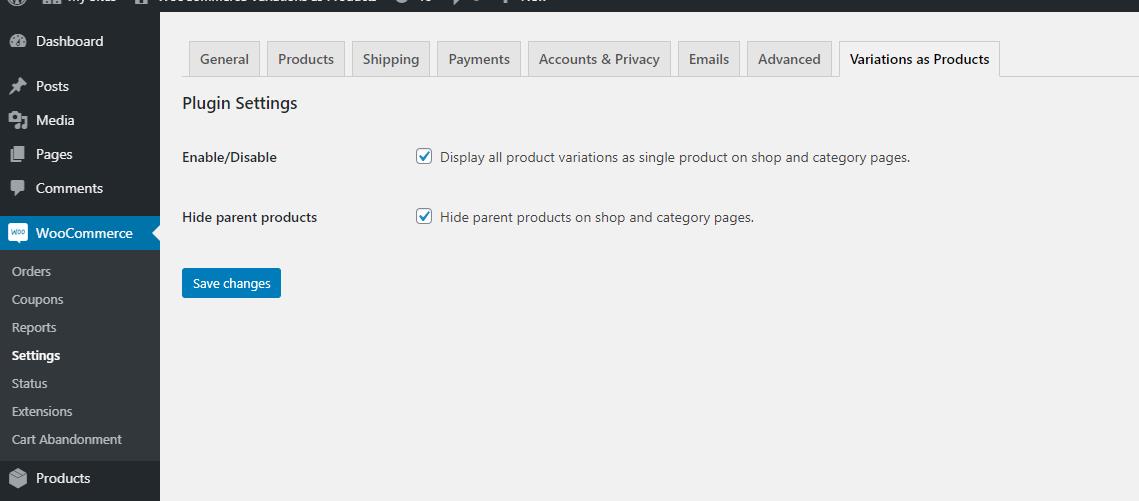Click the Products box icon
Screen dimensions: 1139x501
click(18, 478)
